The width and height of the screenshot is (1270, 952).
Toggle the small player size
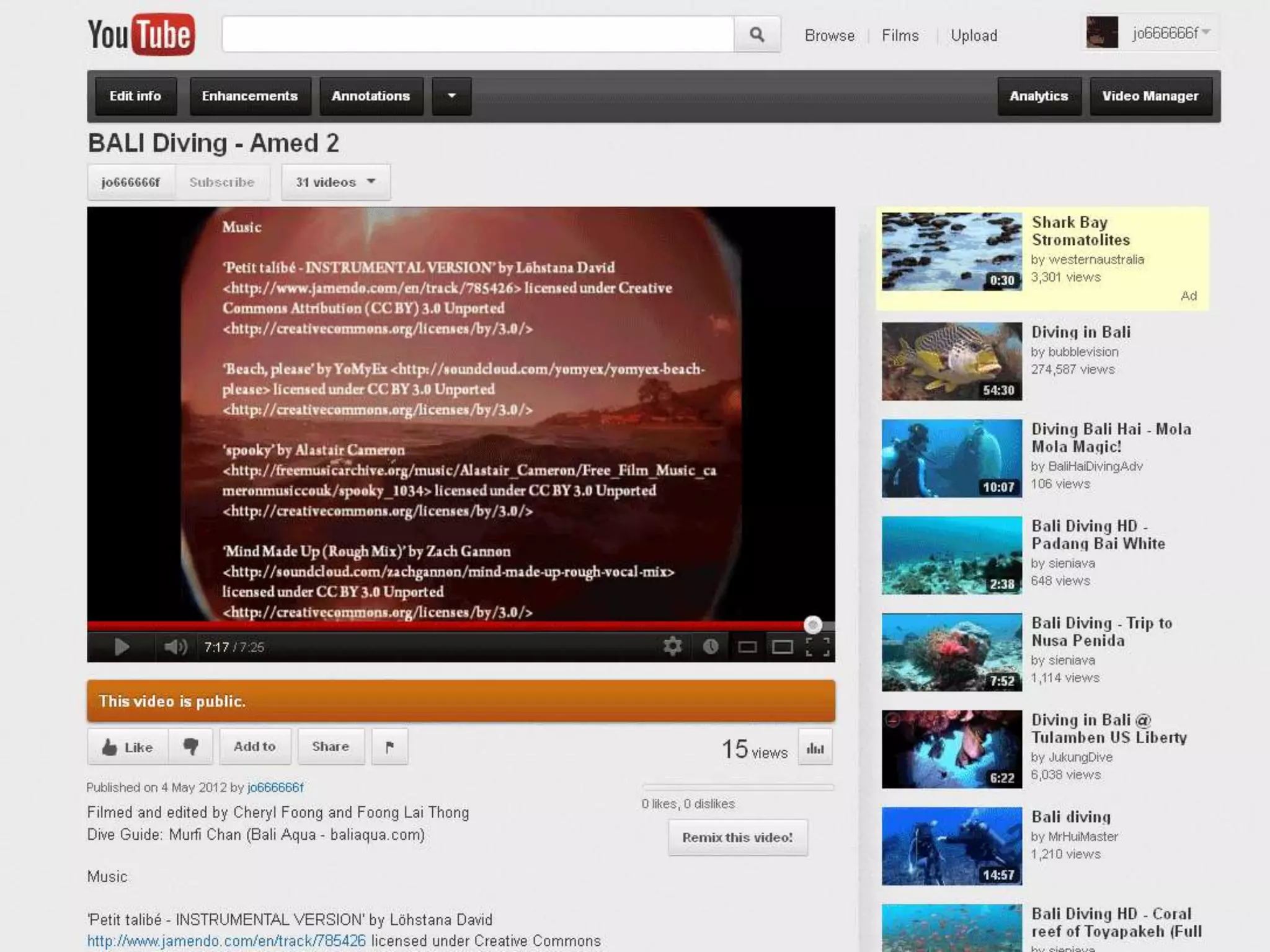[x=747, y=647]
